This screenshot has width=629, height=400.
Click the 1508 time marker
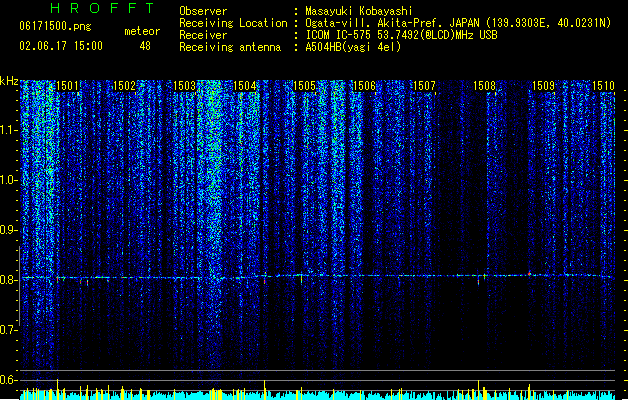[x=484, y=86]
